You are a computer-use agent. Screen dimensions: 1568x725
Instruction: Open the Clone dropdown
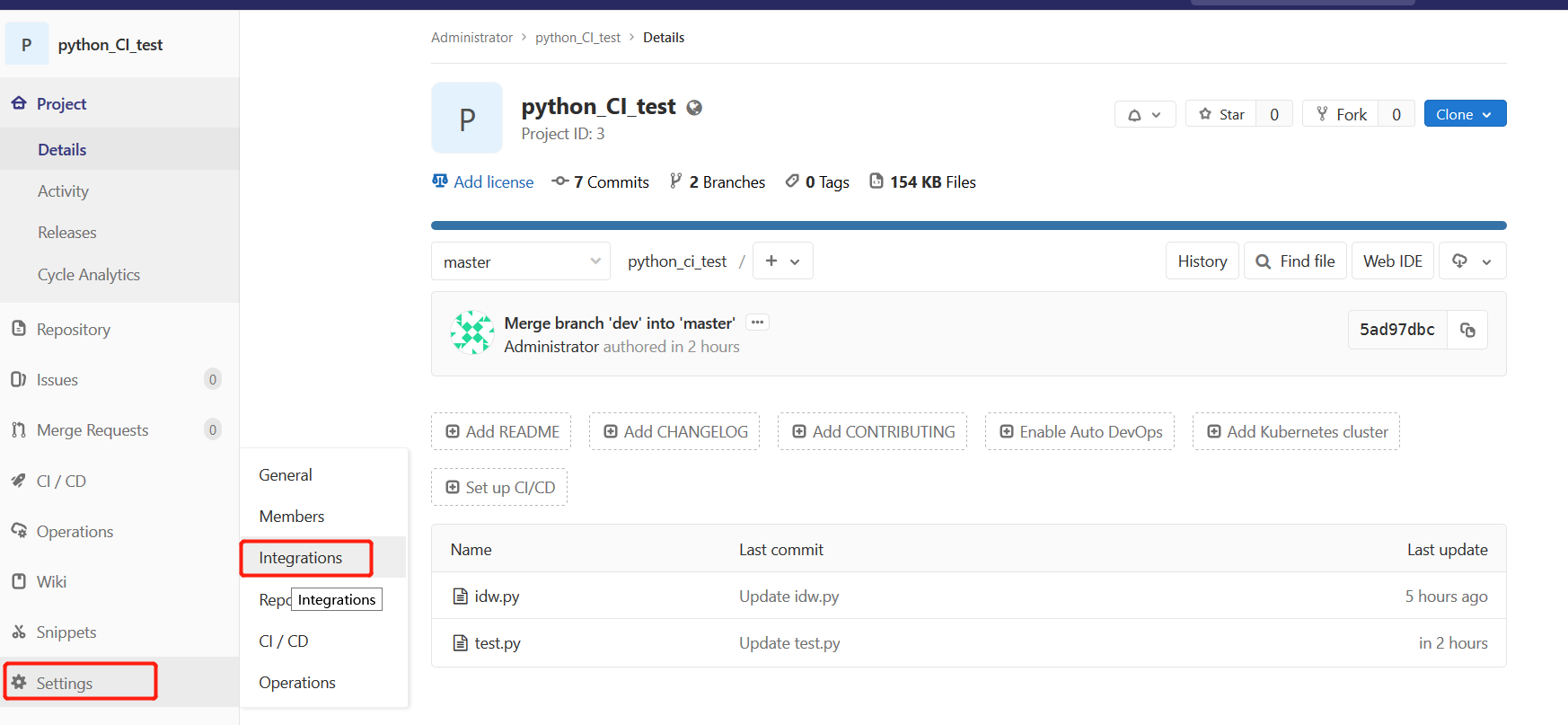coord(1465,114)
